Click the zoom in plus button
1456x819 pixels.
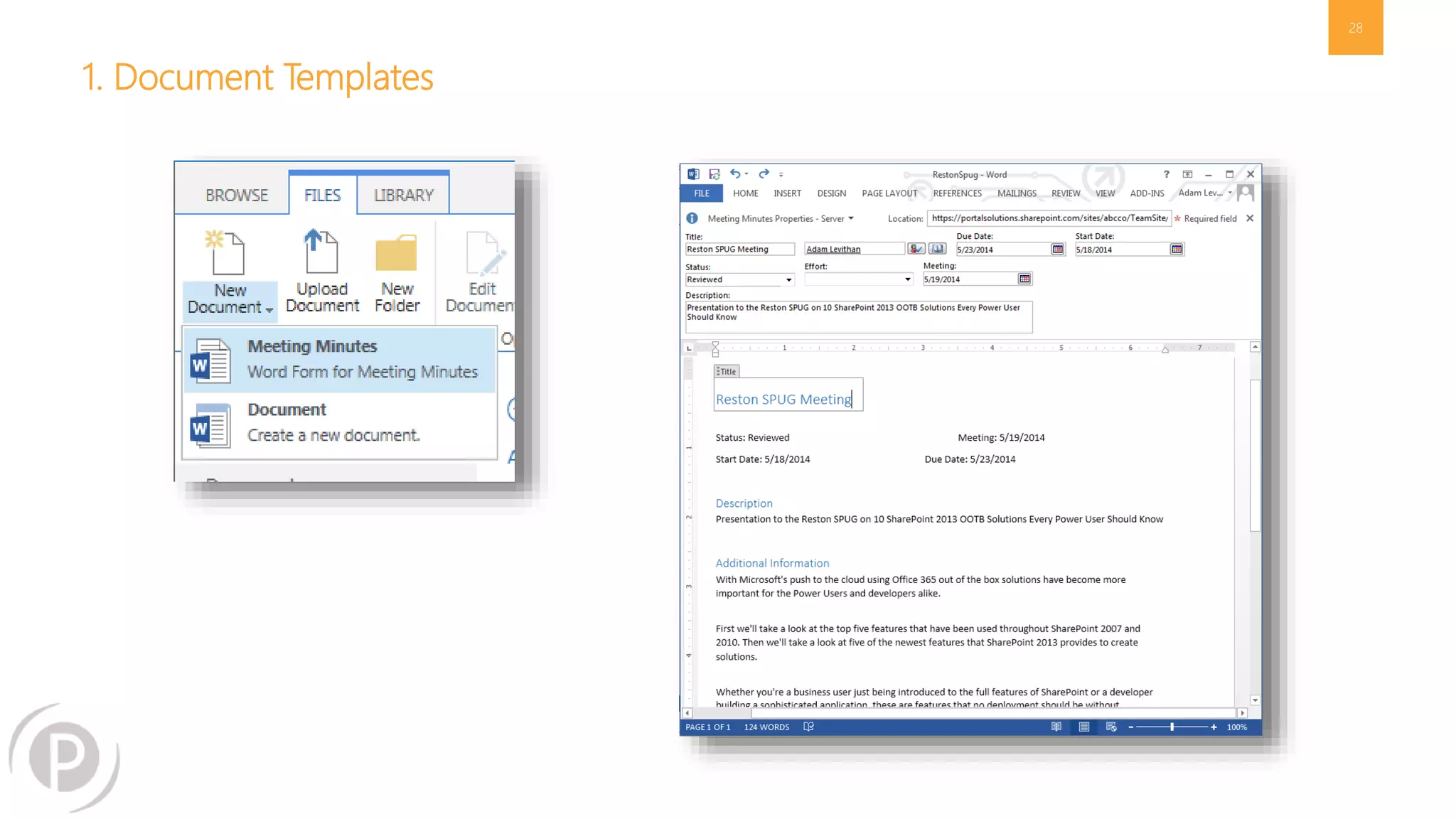[x=1214, y=727]
